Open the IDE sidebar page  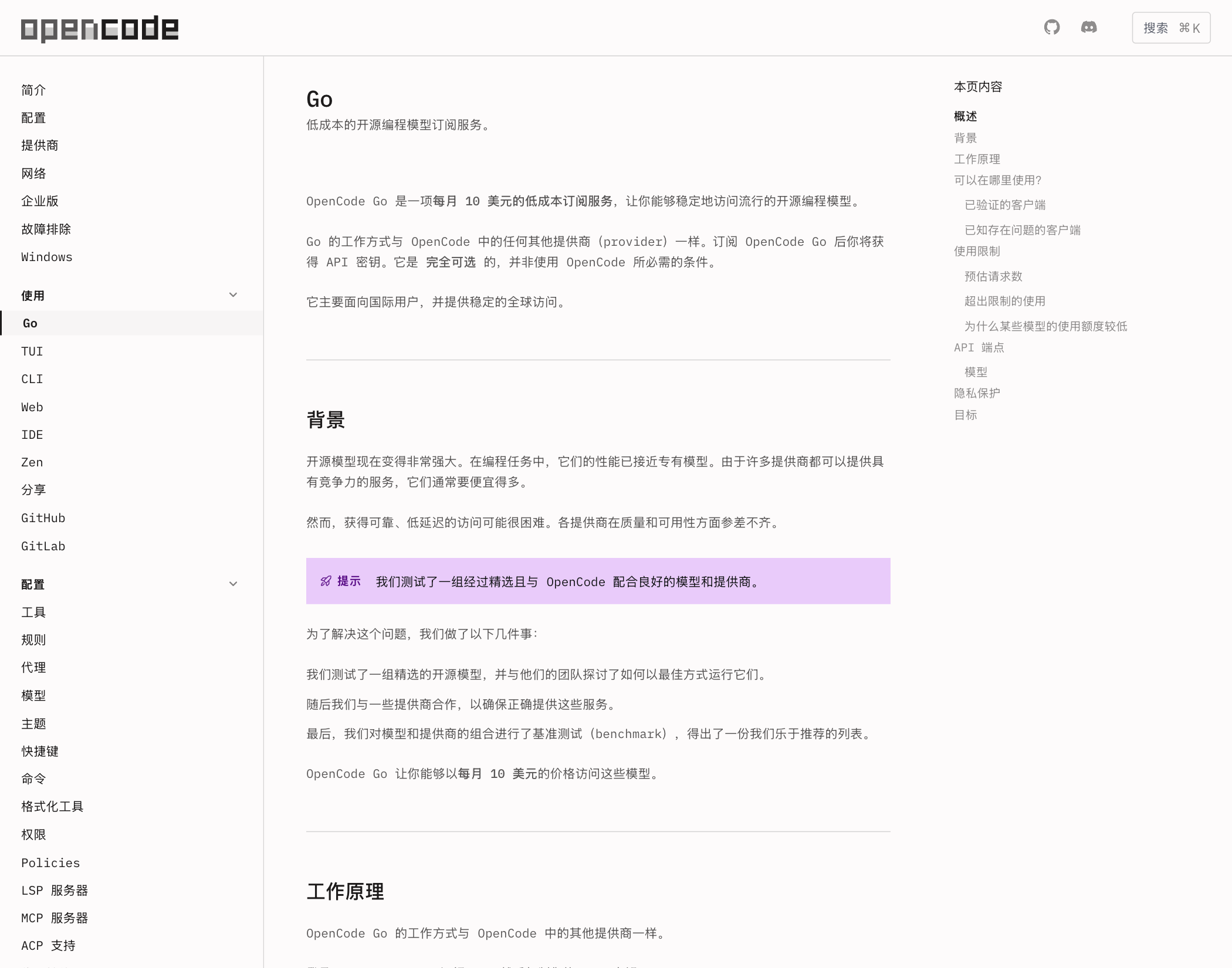pos(32,435)
